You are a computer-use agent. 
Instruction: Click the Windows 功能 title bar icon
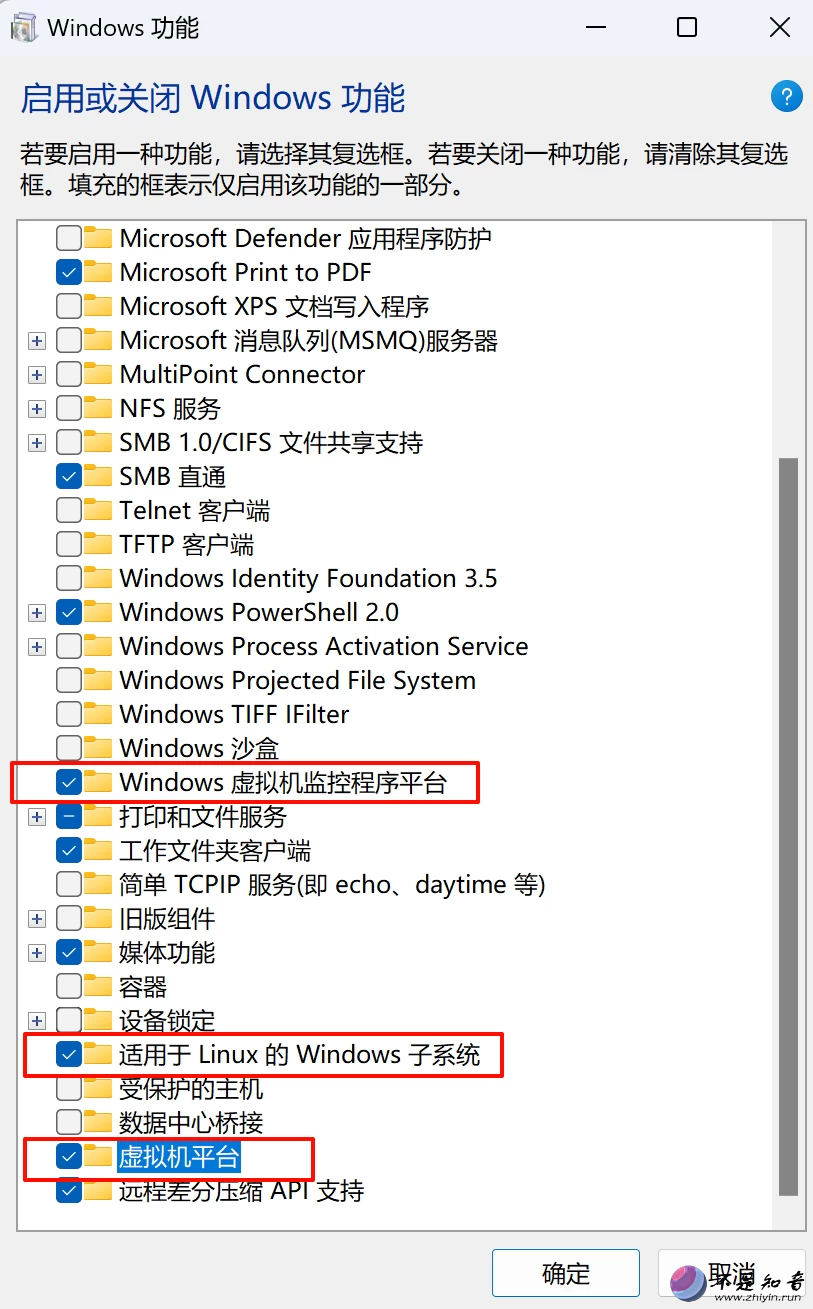[24, 27]
